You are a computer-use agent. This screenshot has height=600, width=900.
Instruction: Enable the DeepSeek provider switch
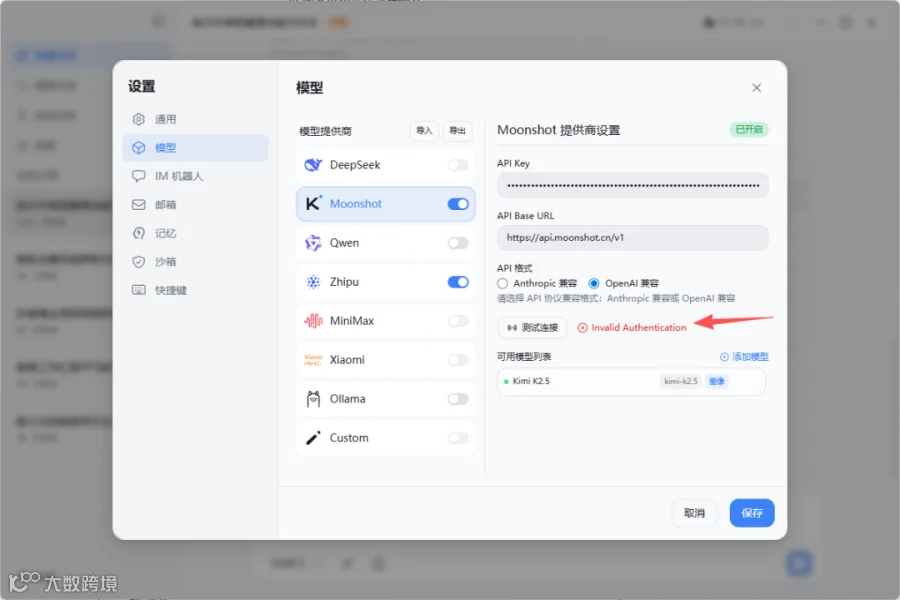(458, 165)
